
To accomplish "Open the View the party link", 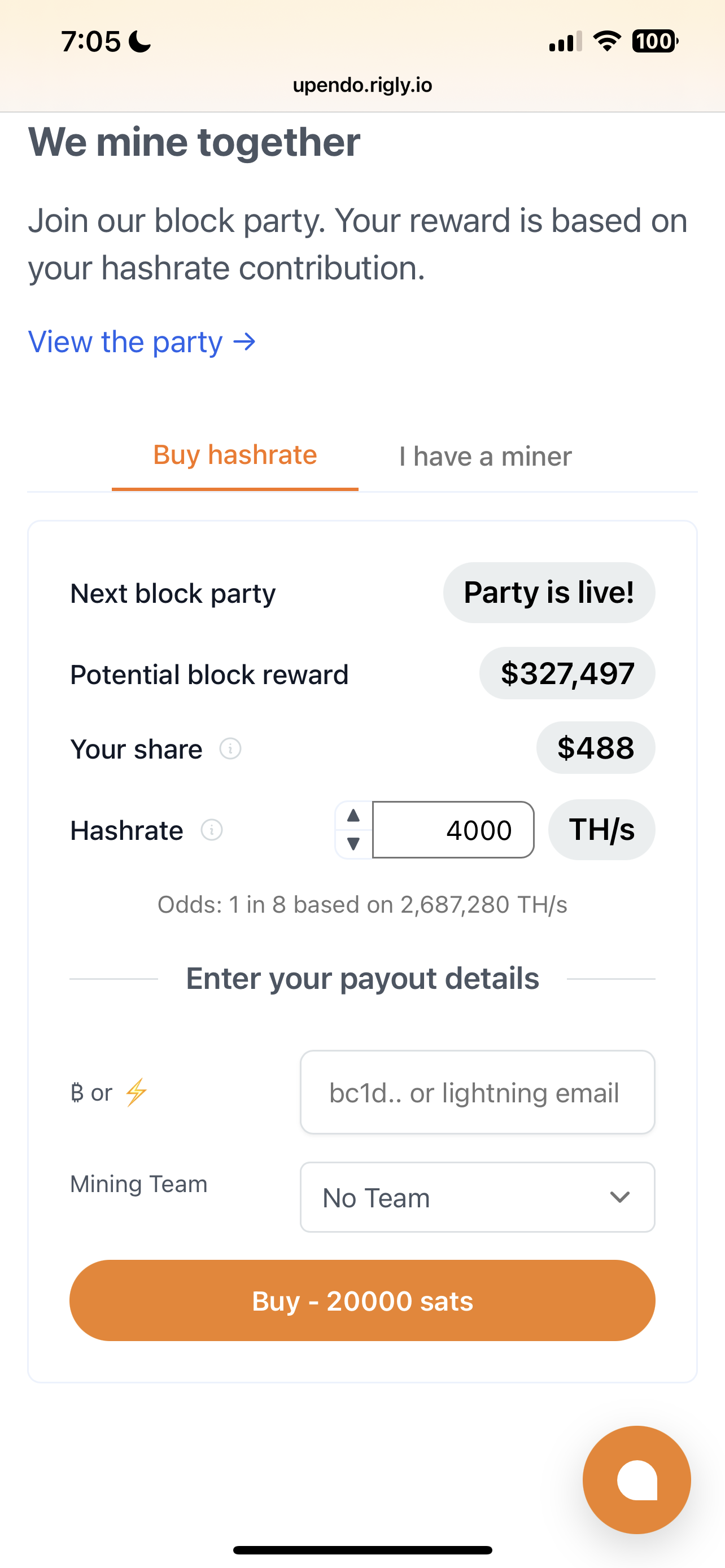I will tap(142, 341).
